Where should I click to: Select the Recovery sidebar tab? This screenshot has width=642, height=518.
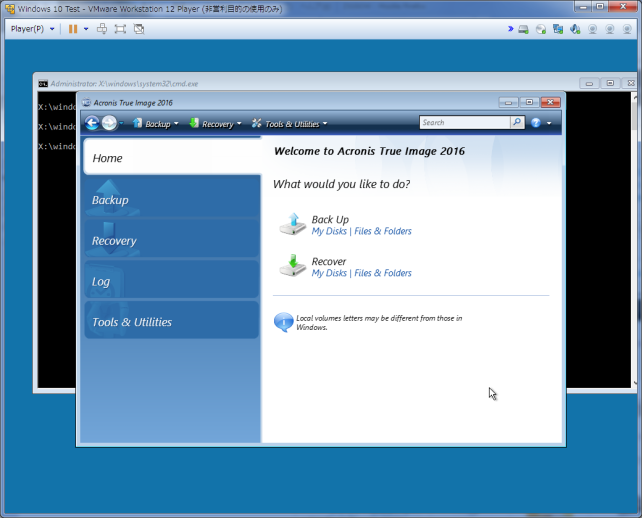pyautogui.click(x=172, y=239)
